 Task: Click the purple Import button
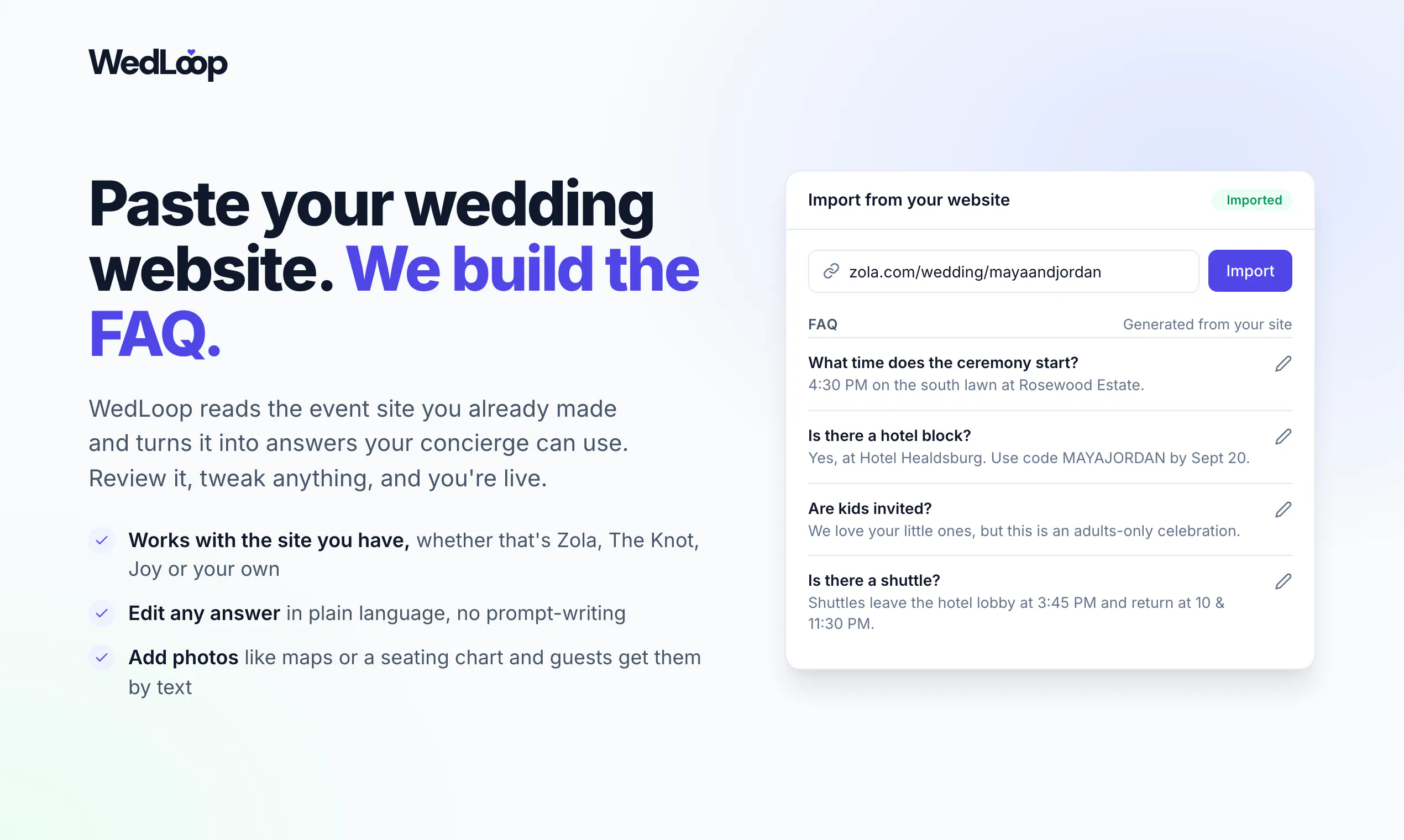pos(1249,271)
